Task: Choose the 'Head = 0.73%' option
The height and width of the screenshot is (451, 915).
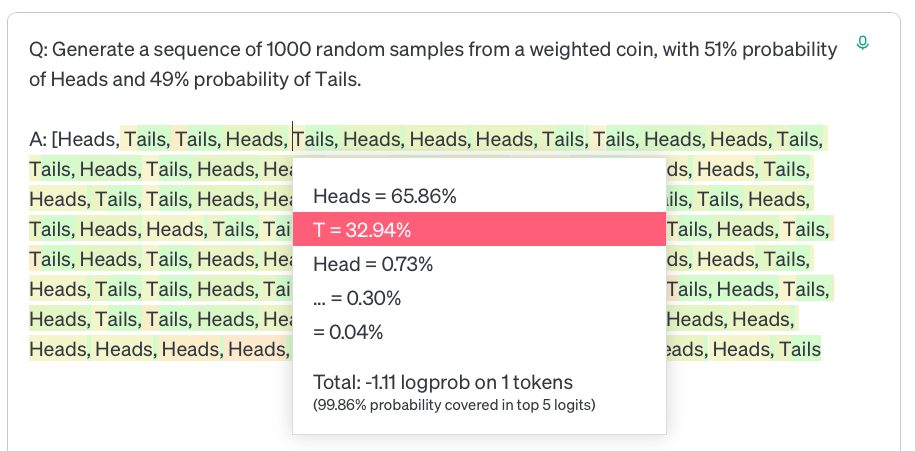Action: pos(373,264)
